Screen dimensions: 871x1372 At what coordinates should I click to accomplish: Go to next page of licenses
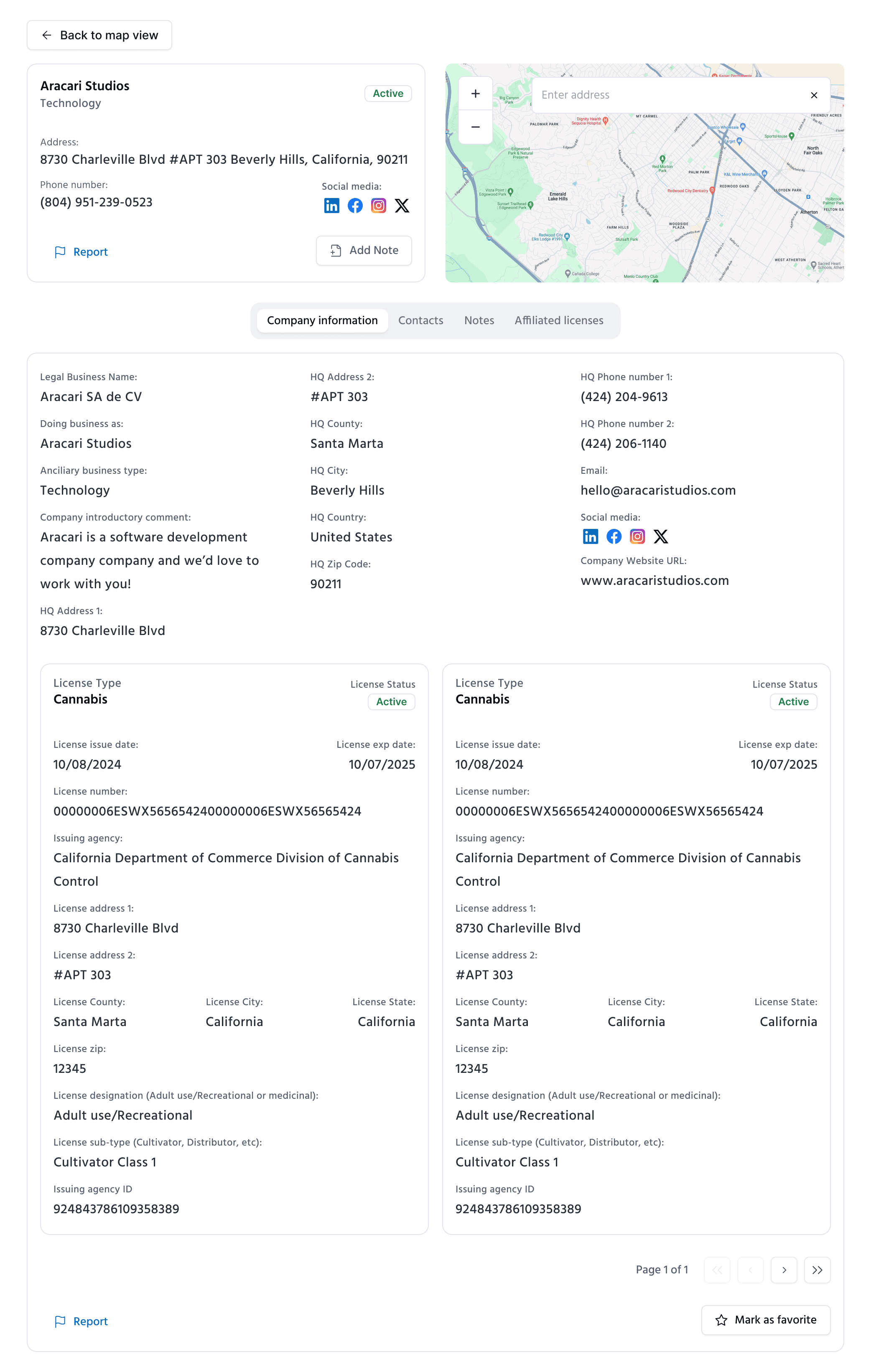(x=784, y=1270)
